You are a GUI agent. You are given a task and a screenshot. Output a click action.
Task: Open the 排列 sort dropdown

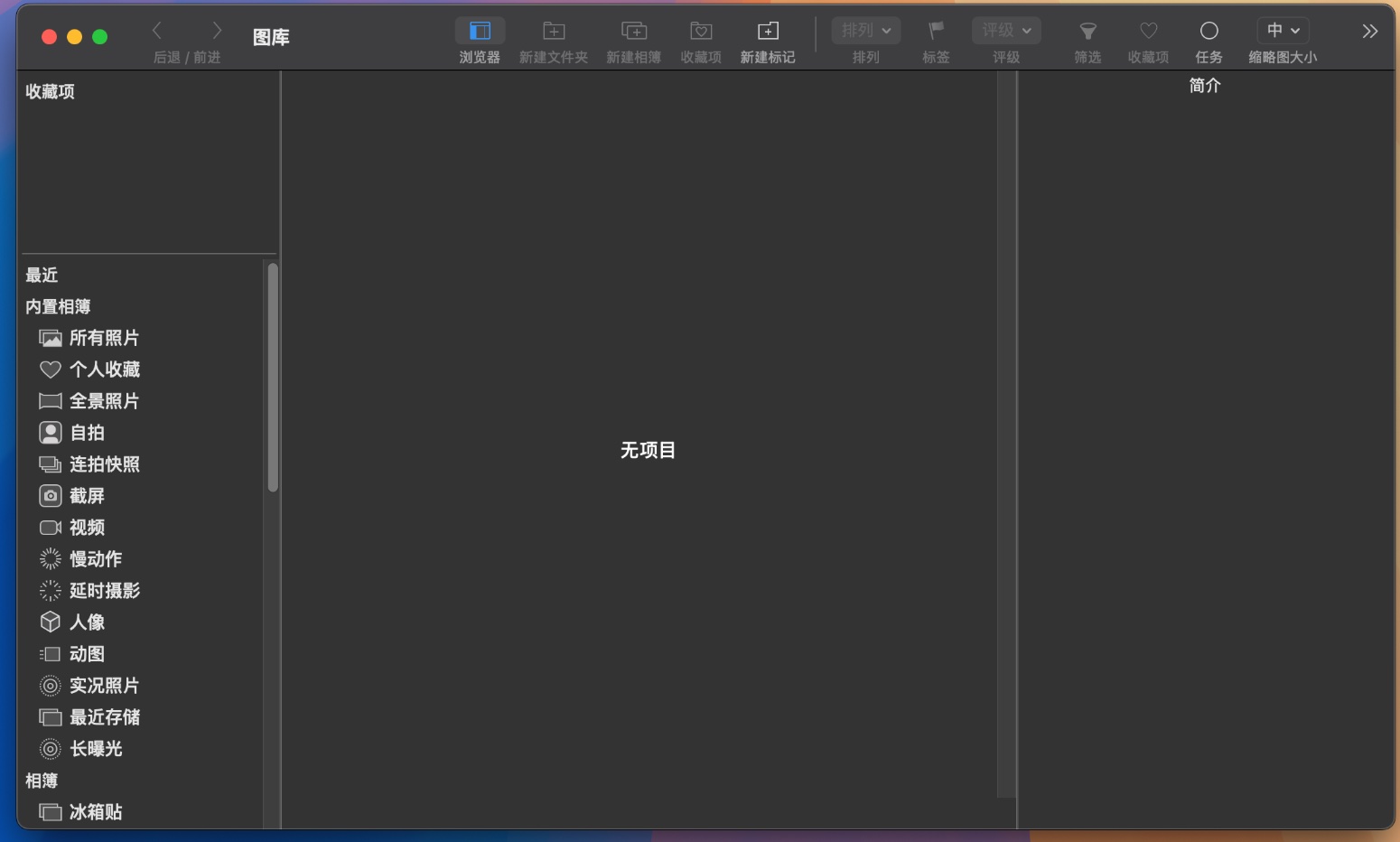[865, 31]
